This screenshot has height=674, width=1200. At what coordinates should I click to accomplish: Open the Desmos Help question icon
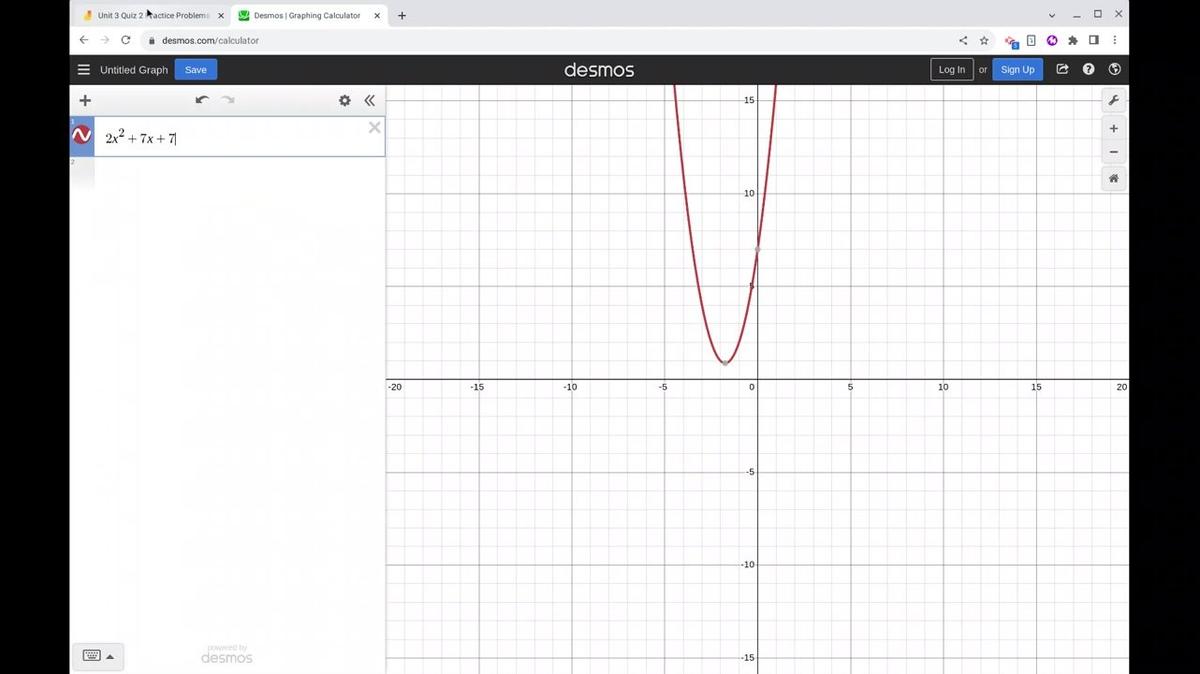[1088, 69]
